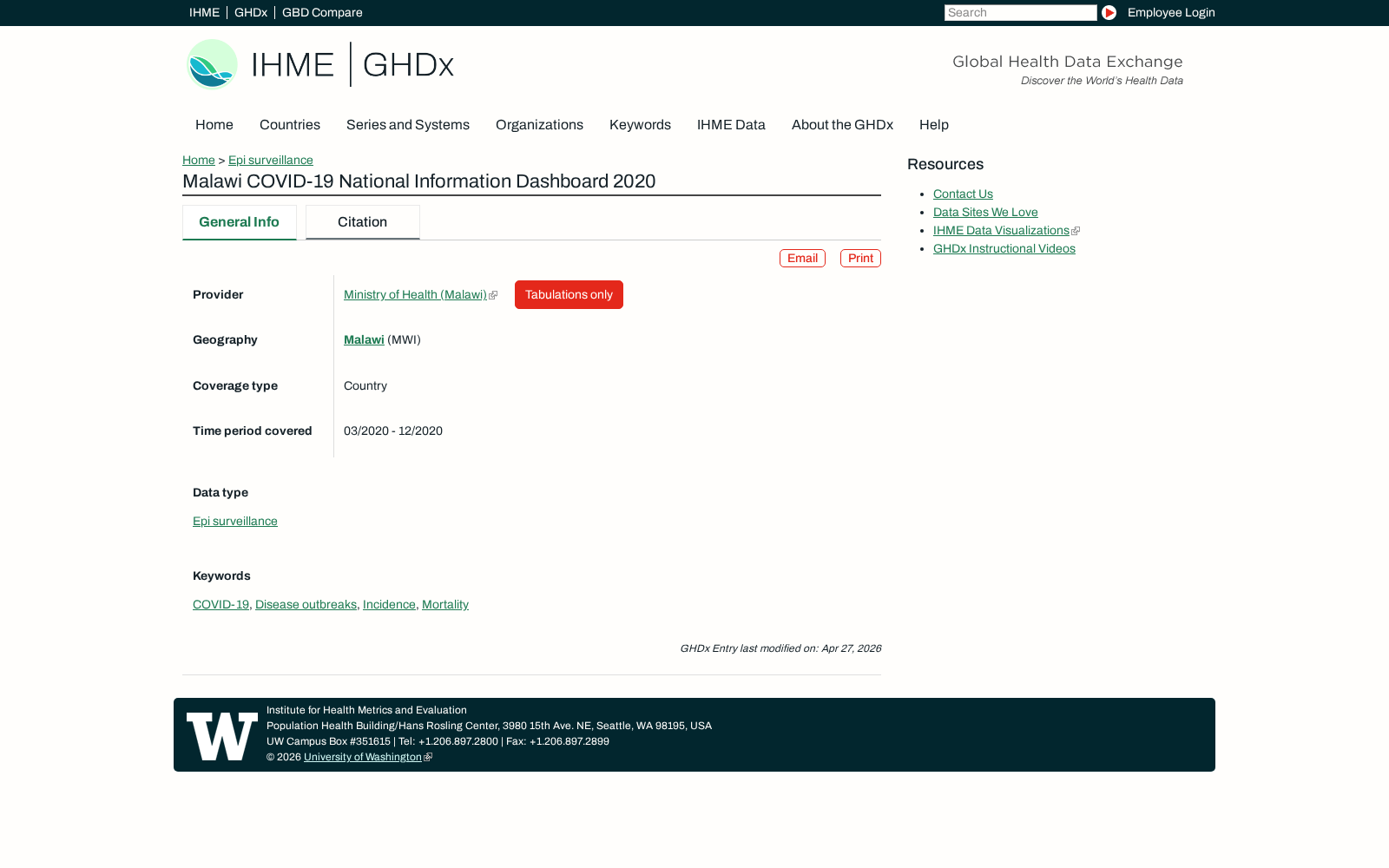Screen dimensions: 1389x868
Task: Open IHME Data Visualizations link
Action: point(1001,231)
